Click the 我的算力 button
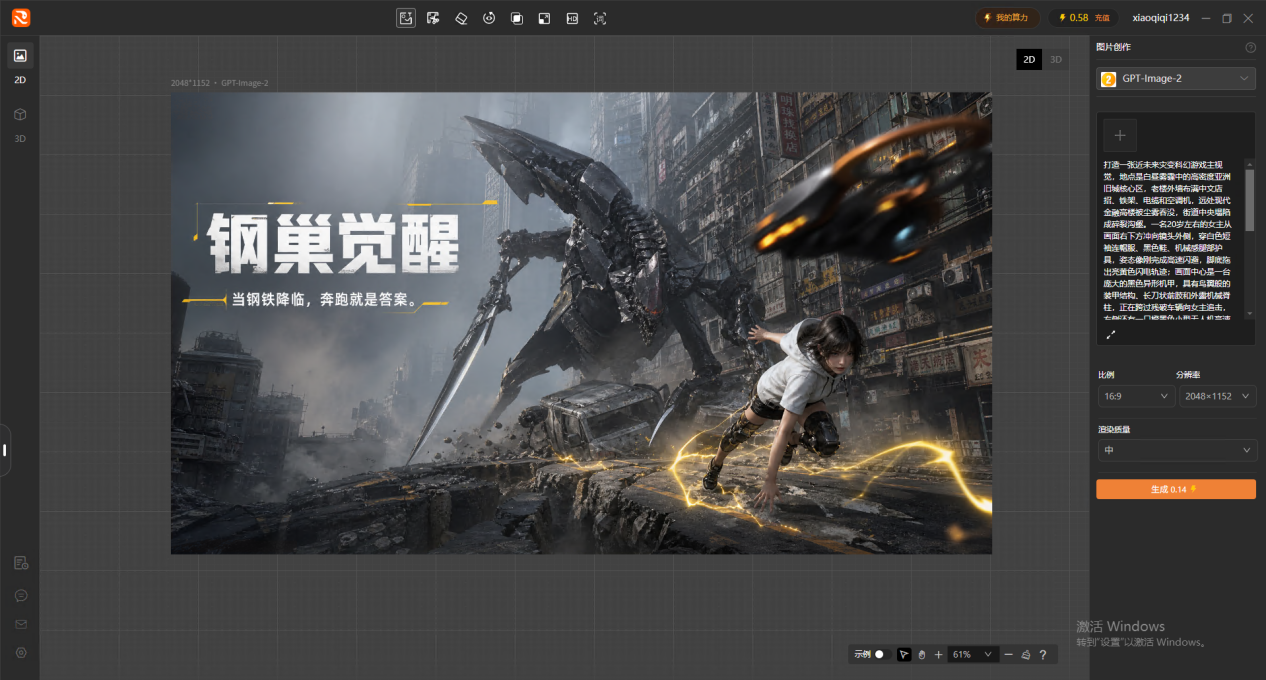The height and width of the screenshot is (680, 1266). (x=1007, y=18)
